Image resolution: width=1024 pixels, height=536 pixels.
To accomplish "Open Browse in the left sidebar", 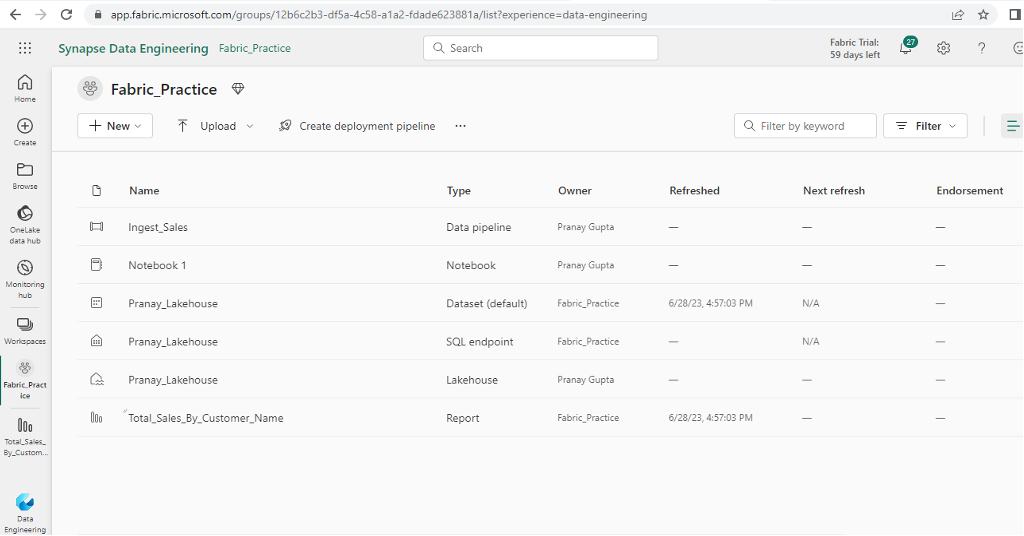I will click(25, 176).
